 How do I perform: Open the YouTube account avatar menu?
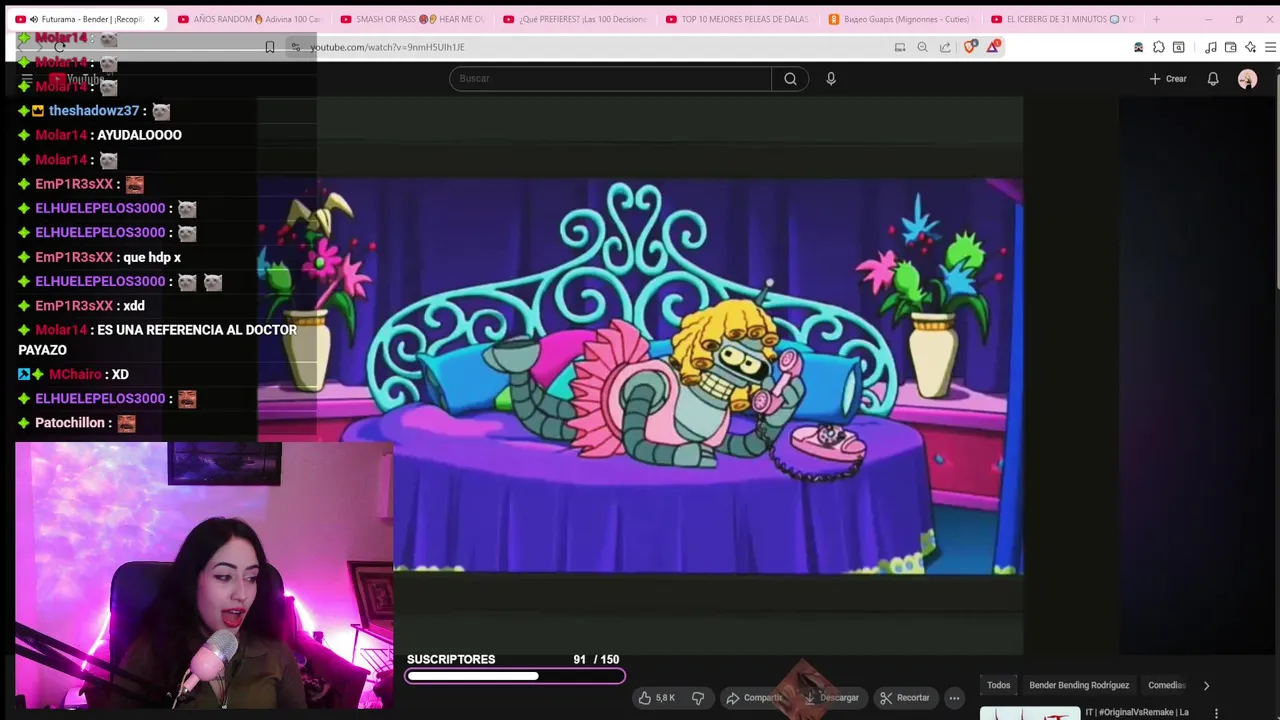1247,79
